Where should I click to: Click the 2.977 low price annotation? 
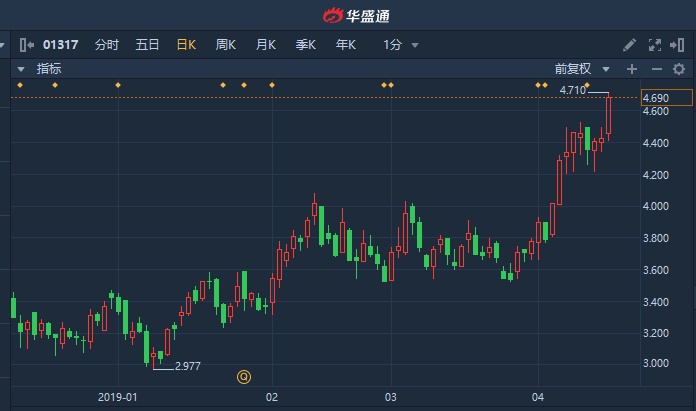point(187,366)
